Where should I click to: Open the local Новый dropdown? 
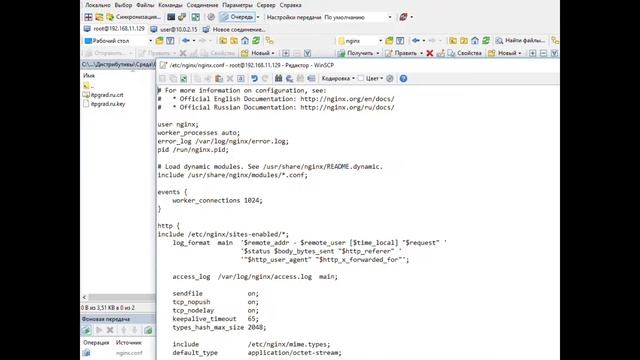(258, 53)
